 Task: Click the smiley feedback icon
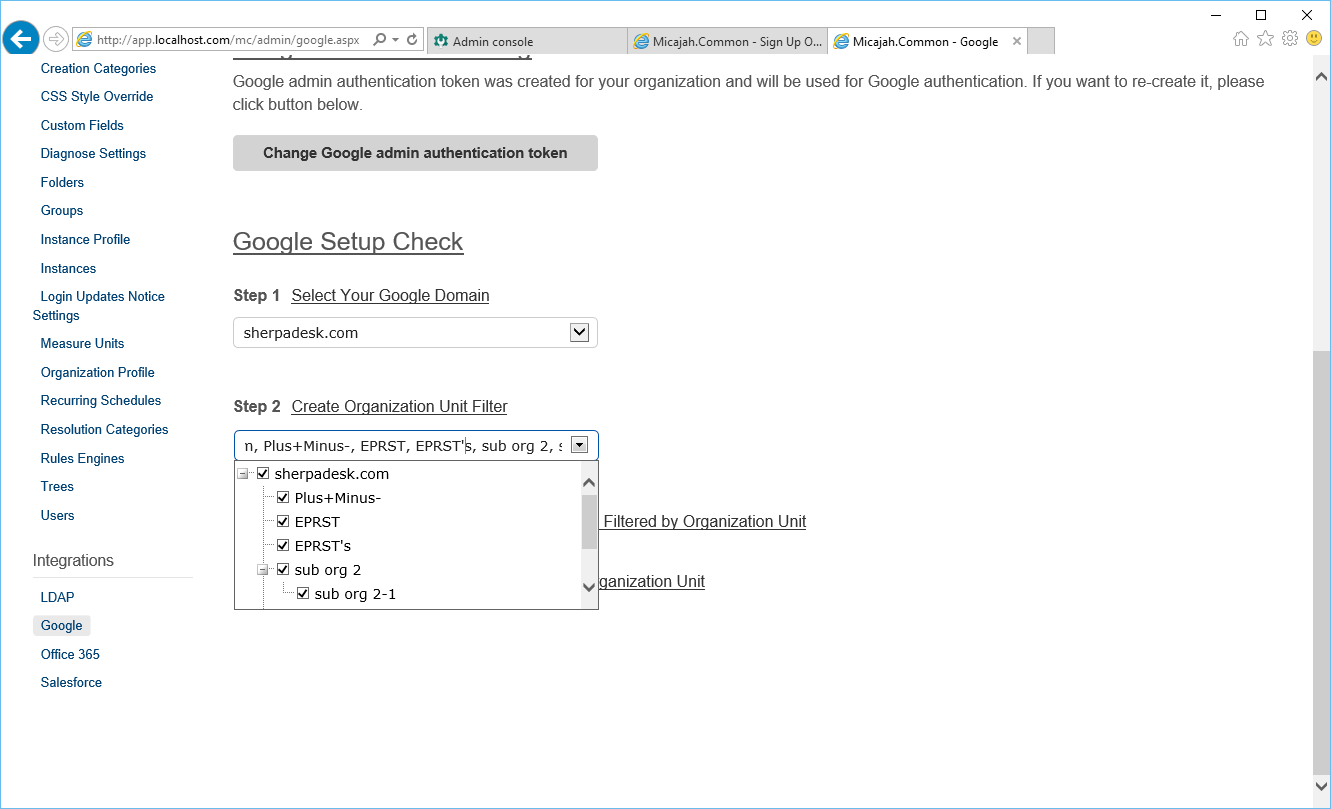(x=1314, y=39)
